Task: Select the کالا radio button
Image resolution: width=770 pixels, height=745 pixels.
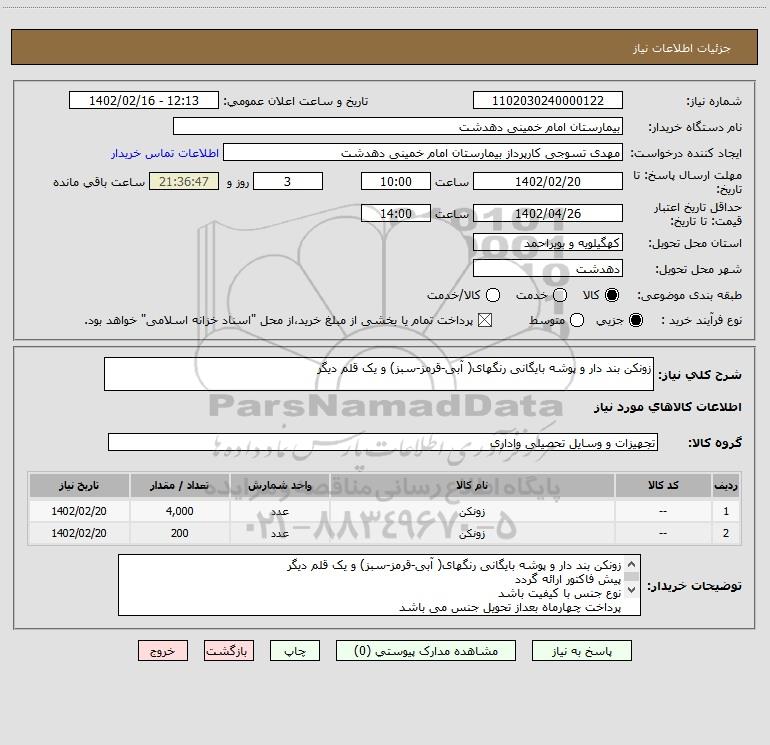Action: click(x=612, y=295)
